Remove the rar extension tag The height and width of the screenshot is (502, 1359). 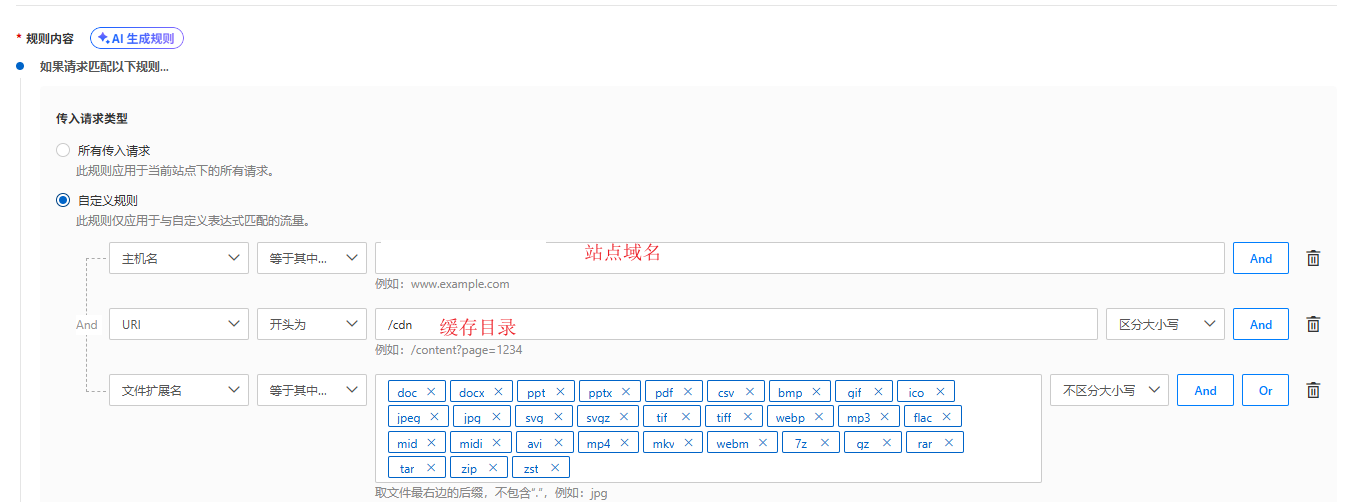(948, 443)
